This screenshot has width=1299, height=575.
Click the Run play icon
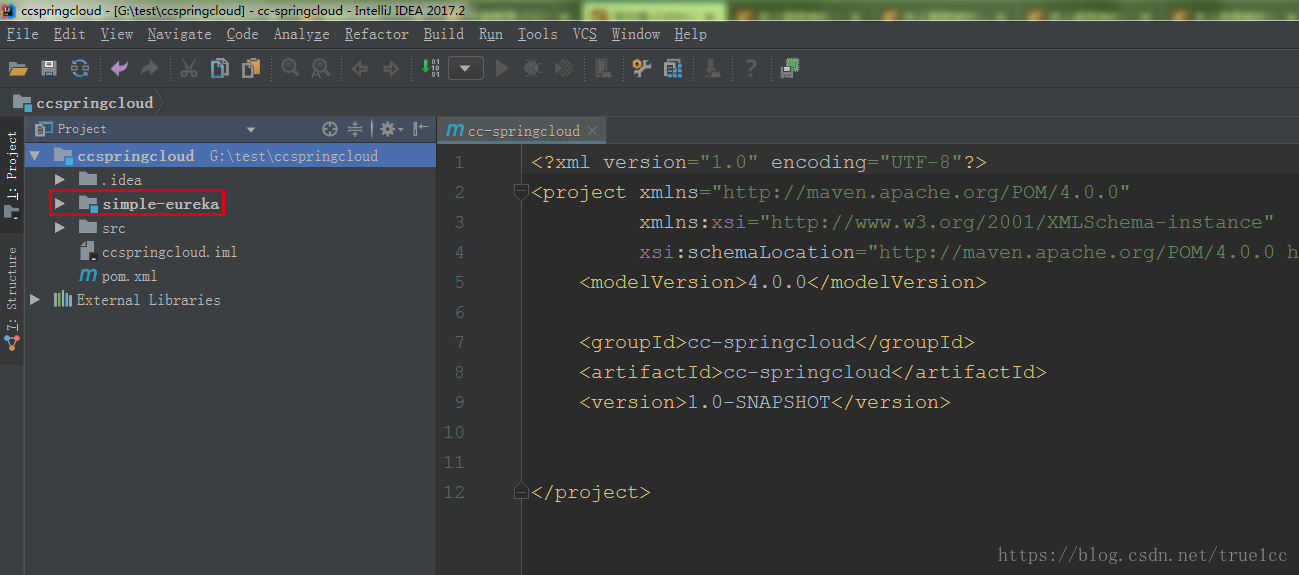(x=502, y=68)
